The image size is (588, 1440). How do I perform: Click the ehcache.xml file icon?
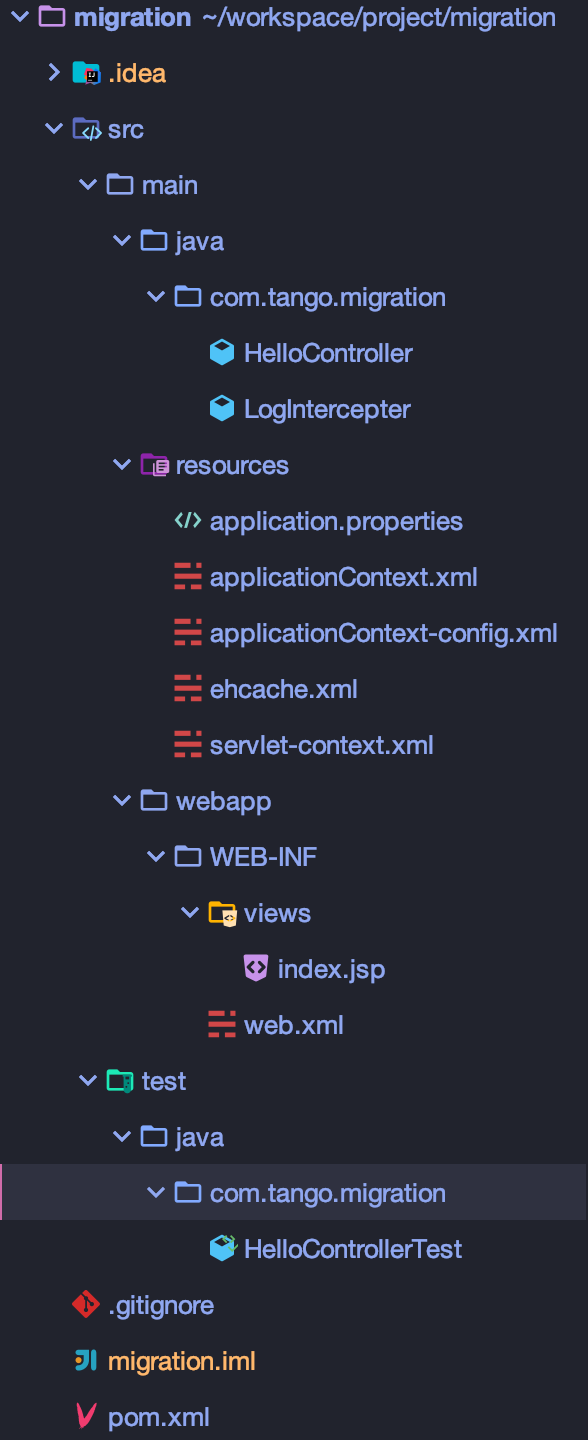(187, 688)
